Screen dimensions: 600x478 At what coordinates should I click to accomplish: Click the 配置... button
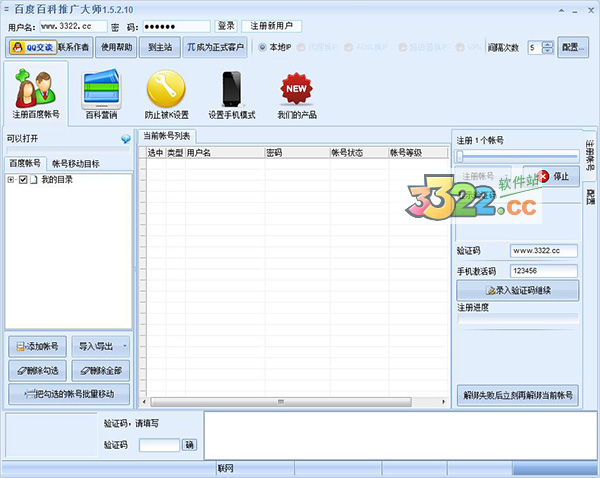coord(573,47)
